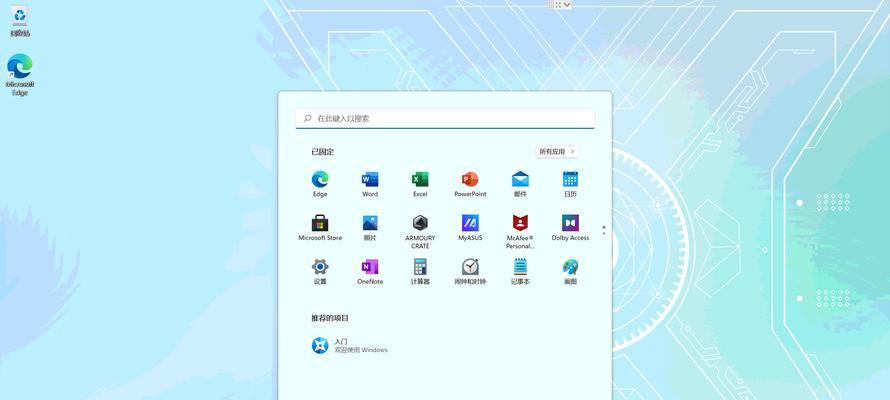The width and height of the screenshot is (890, 400).
Task: Click the grid icon at the top center
Action: (x=558, y=5)
